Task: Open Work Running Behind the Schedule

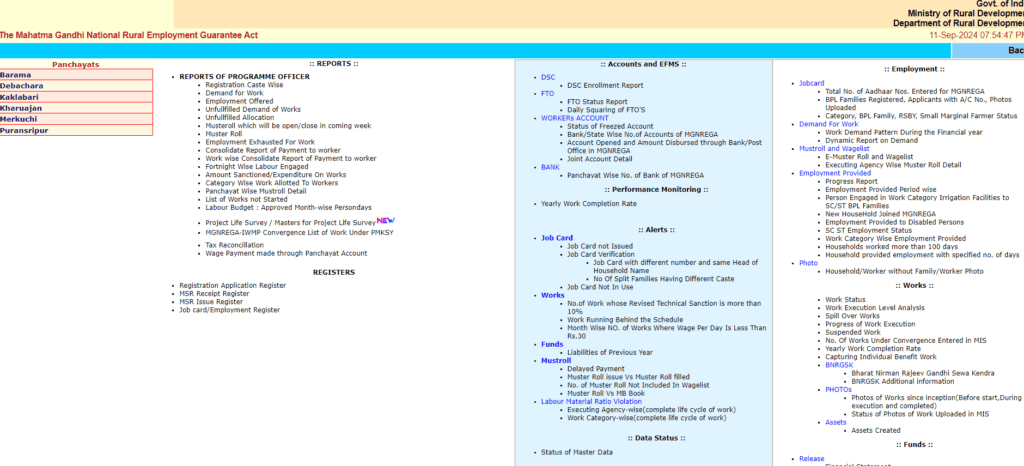Action: click(625, 320)
